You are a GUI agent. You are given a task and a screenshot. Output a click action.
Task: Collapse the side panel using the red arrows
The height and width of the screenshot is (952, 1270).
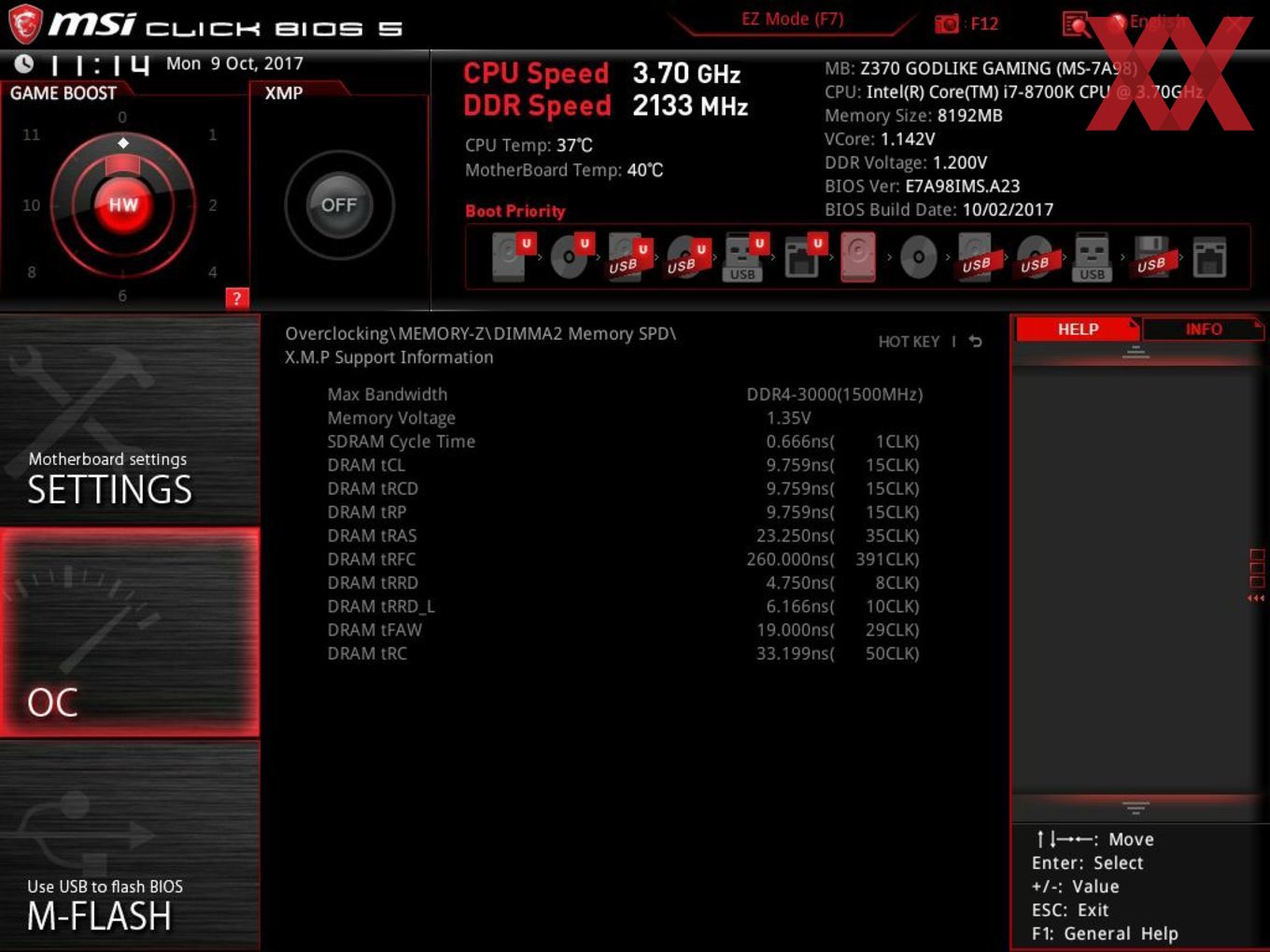coord(1256,598)
